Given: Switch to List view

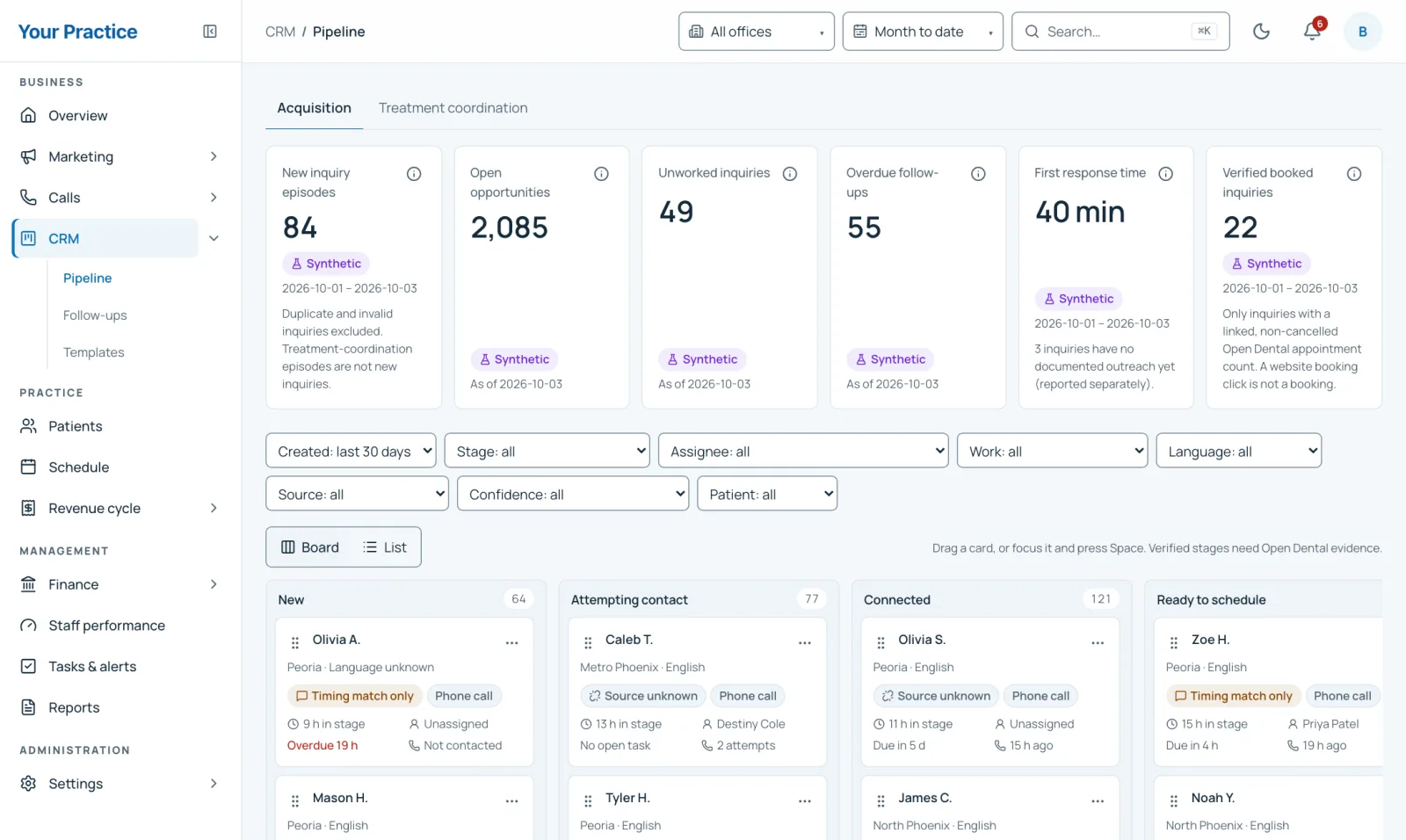Looking at the screenshot, I should coord(385,547).
